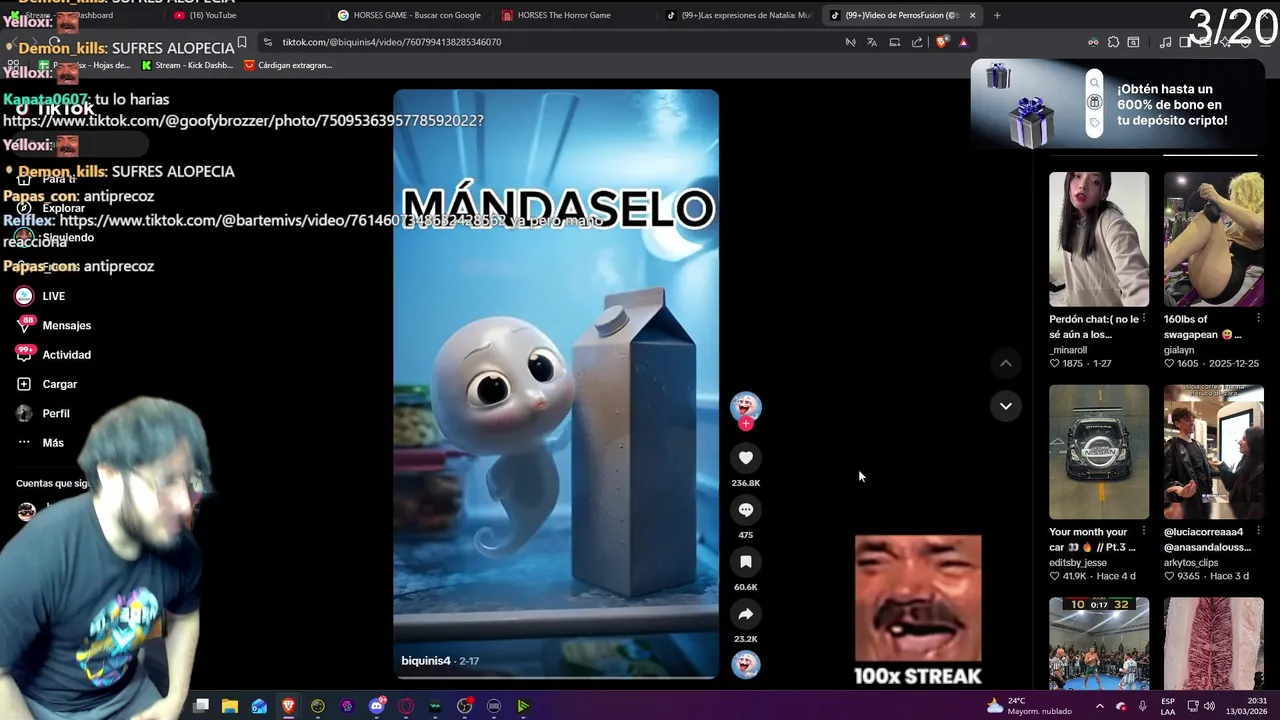Viewport: 1280px width, 720px height.
Task: Click the editsby_jesse username link
Action: pos(1078,563)
